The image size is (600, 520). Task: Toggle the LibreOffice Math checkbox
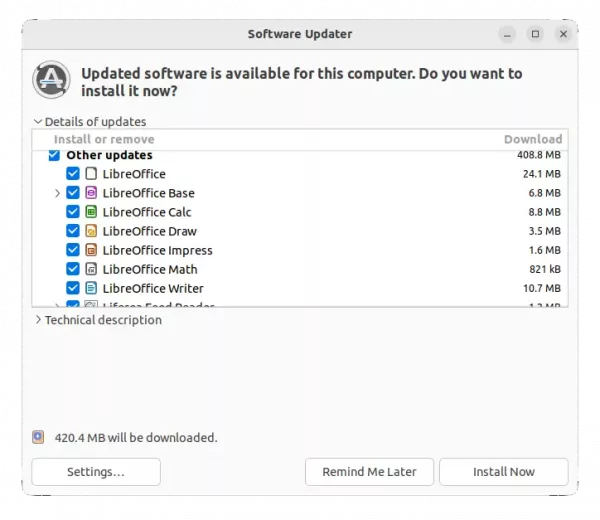click(73, 269)
